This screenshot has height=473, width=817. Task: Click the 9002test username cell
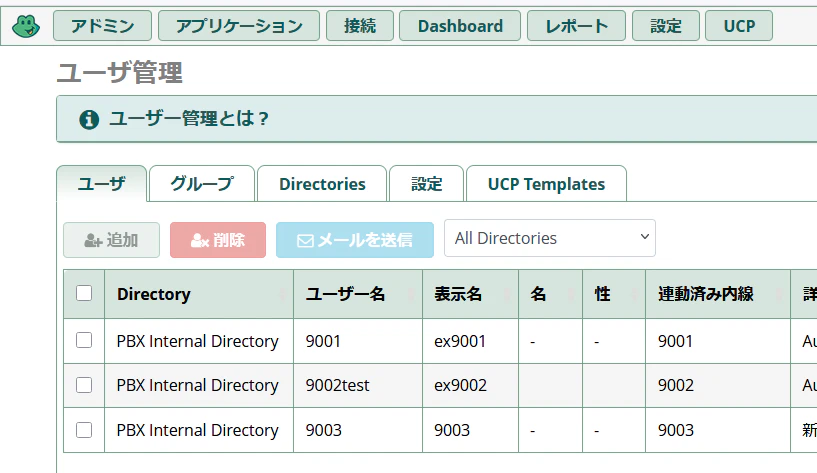(x=358, y=385)
